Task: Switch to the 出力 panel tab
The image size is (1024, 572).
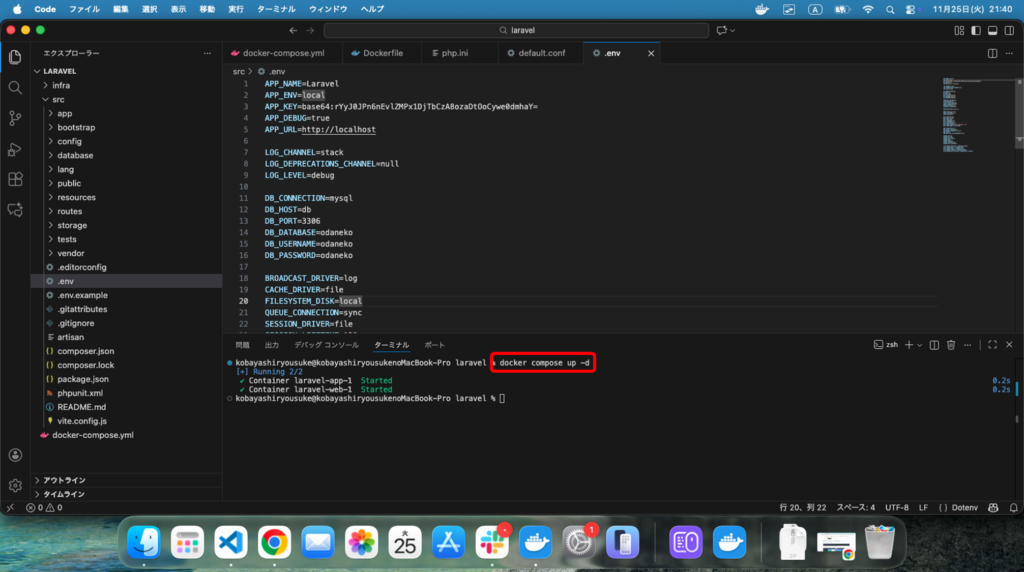Action: tap(271, 345)
